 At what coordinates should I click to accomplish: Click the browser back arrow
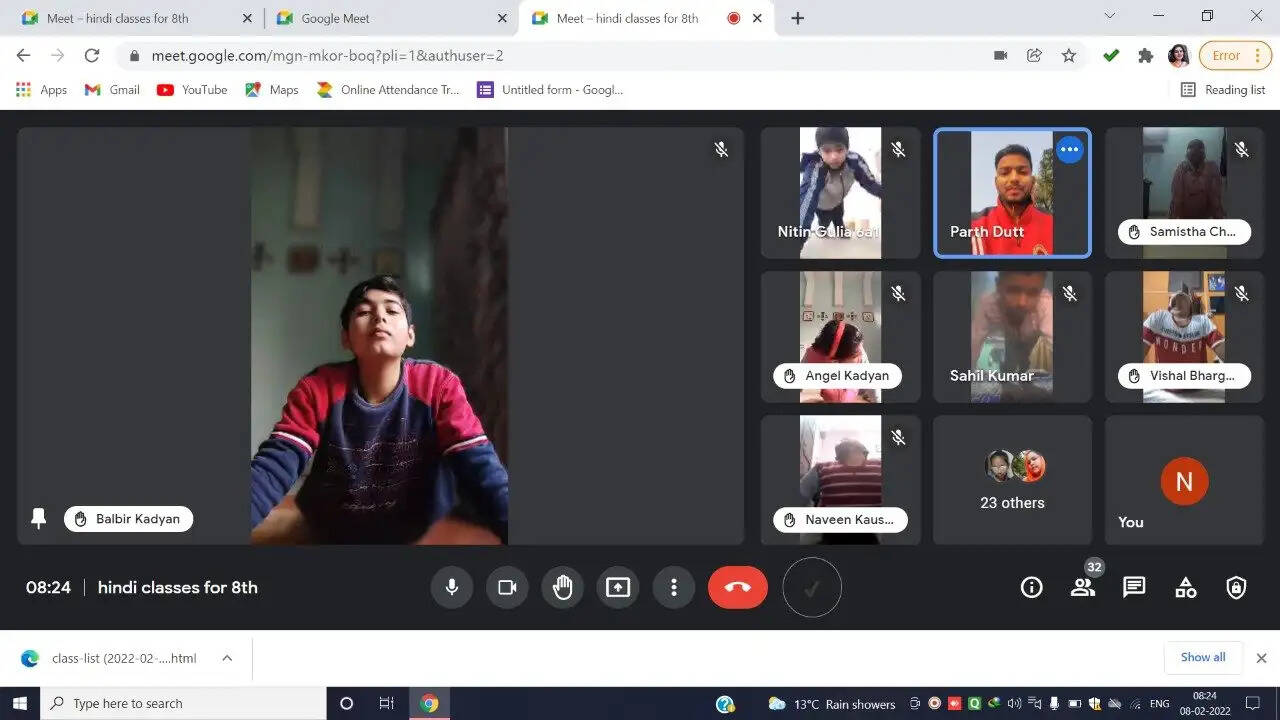tap(24, 56)
